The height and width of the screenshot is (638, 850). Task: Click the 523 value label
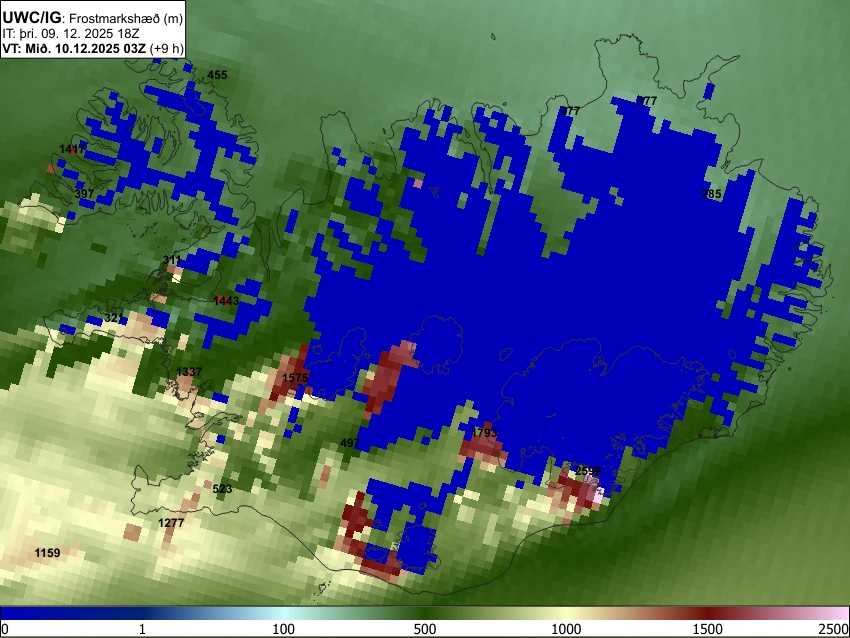pyautogui.click(x=222, y=489)
